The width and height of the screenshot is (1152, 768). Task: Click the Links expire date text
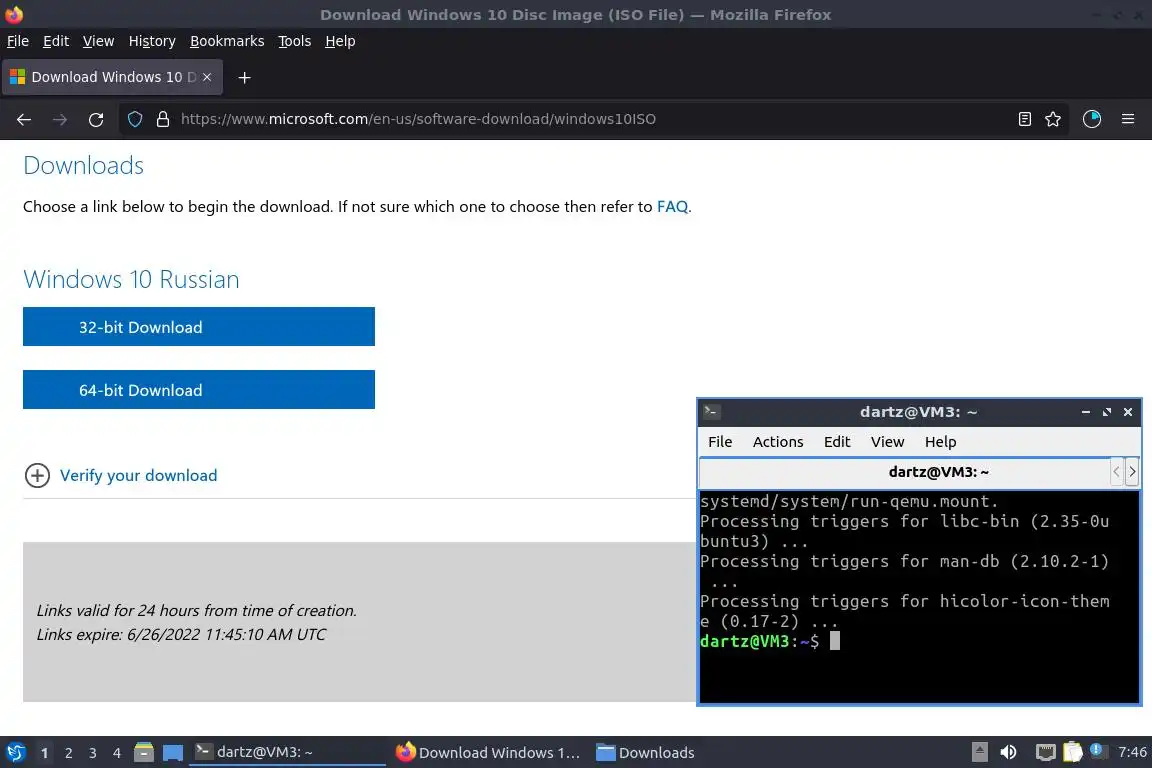click(x=181, y=634)
